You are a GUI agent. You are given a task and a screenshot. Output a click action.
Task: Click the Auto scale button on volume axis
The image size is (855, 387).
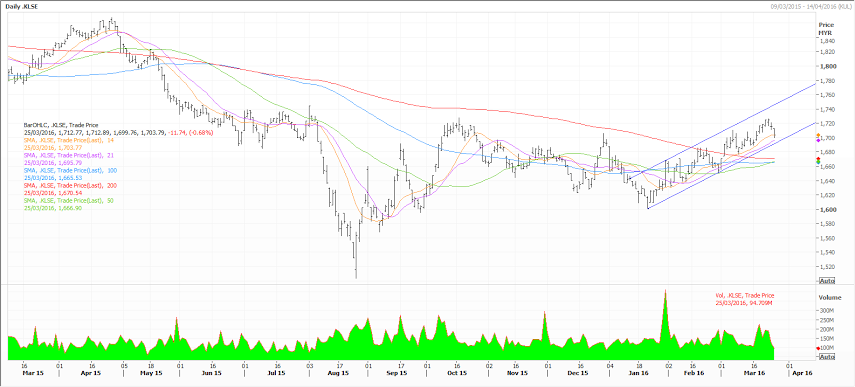tap(827, 356)
